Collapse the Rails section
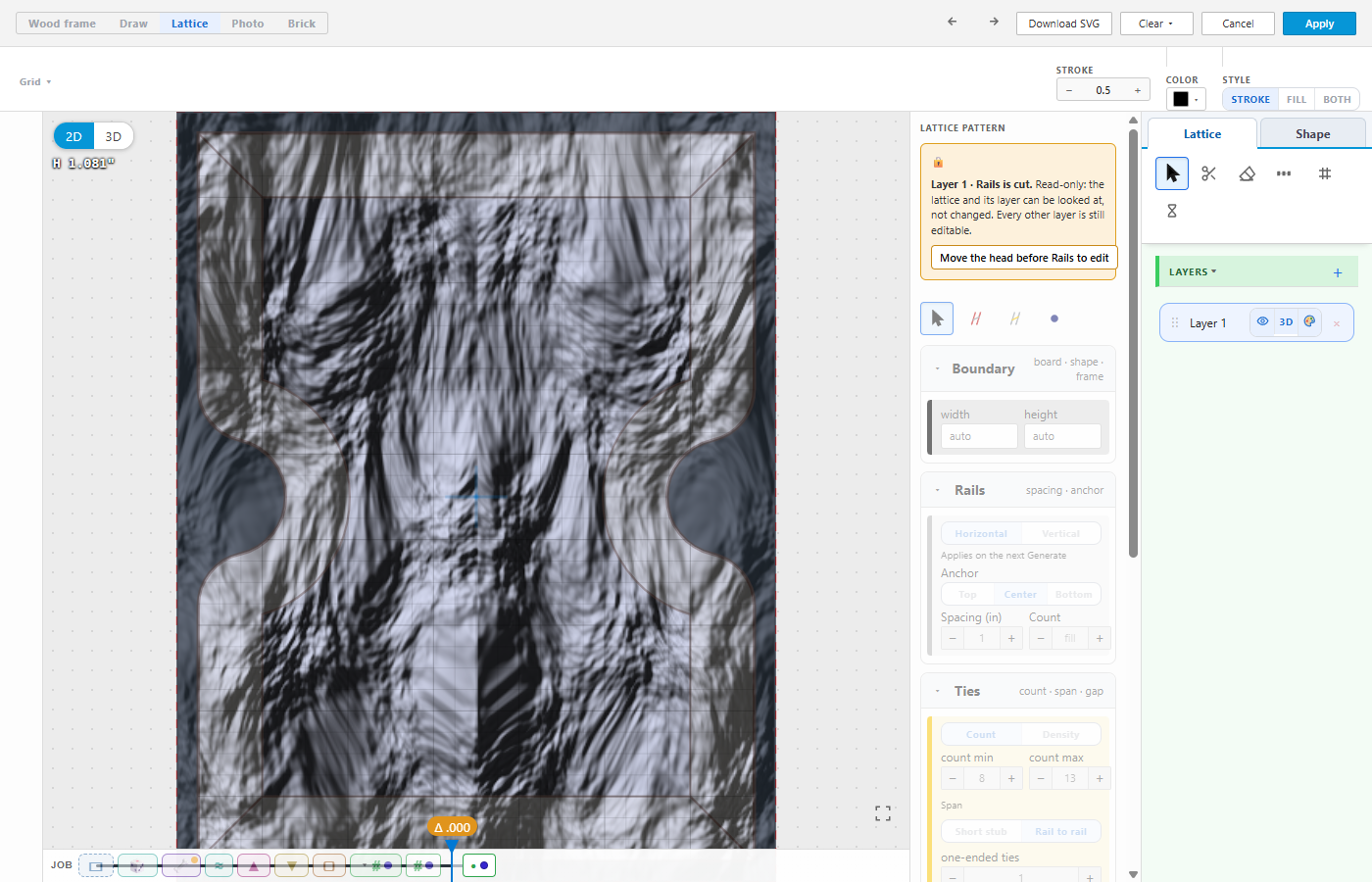This screenshot has height=882, width=1372. pyautogui.click(x=938, y=491)
